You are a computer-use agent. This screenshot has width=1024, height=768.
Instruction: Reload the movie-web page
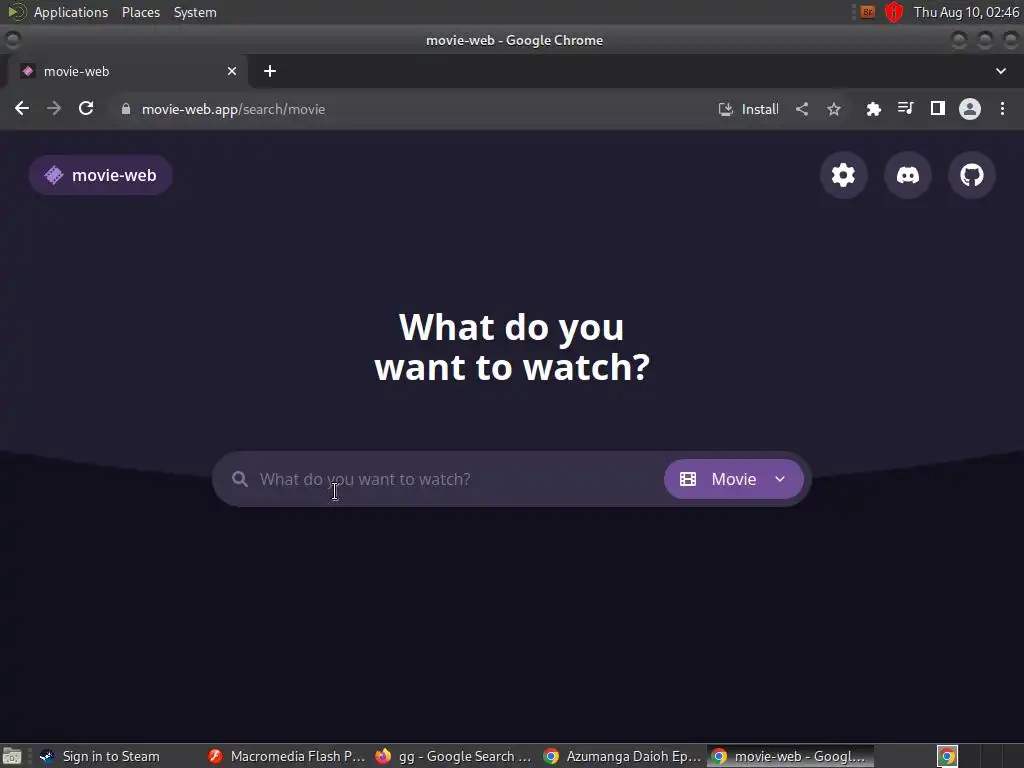click(86, 108)
